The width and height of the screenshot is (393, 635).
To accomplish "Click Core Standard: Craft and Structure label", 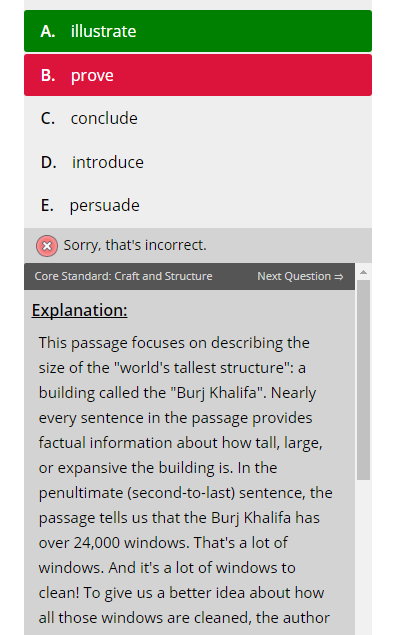I will click(x=124, y=276).
